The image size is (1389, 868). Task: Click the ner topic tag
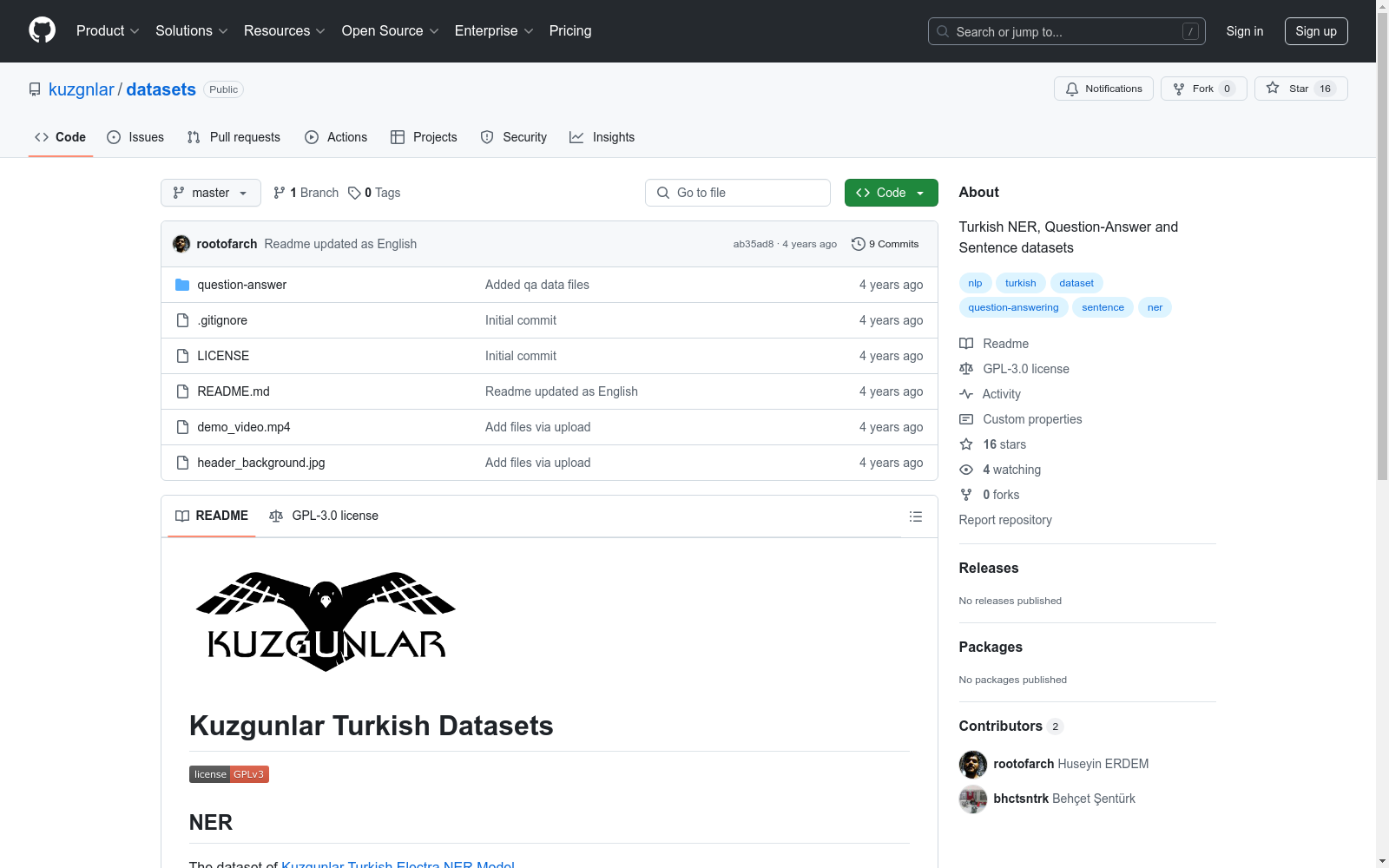(x=1155, y=307)
